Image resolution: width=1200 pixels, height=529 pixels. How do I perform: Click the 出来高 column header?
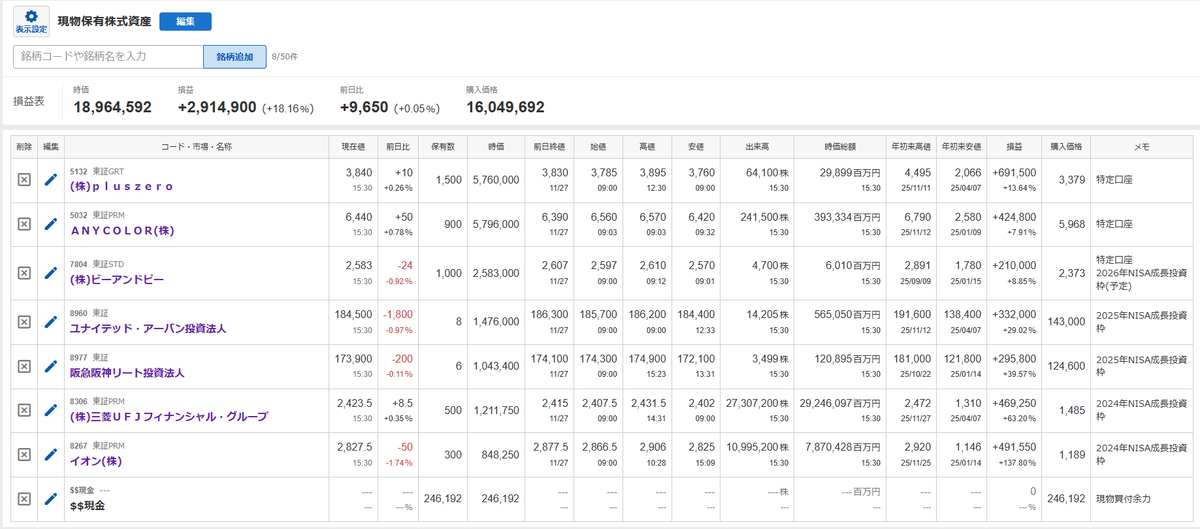[x=755, y=147]
